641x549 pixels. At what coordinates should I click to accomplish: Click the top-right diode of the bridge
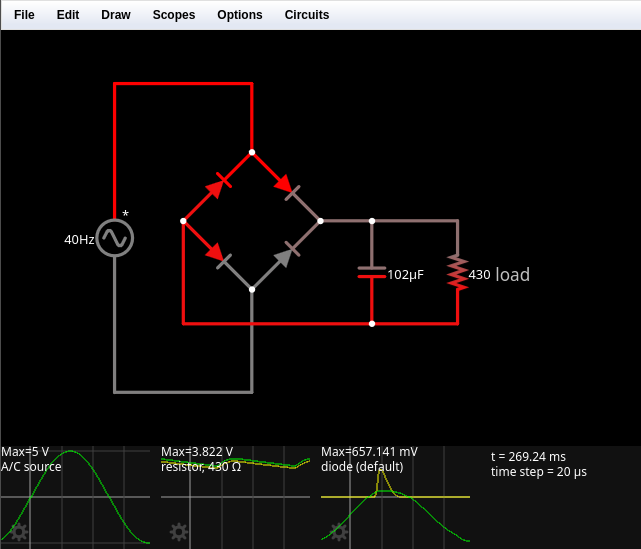(x=286, y=186)
